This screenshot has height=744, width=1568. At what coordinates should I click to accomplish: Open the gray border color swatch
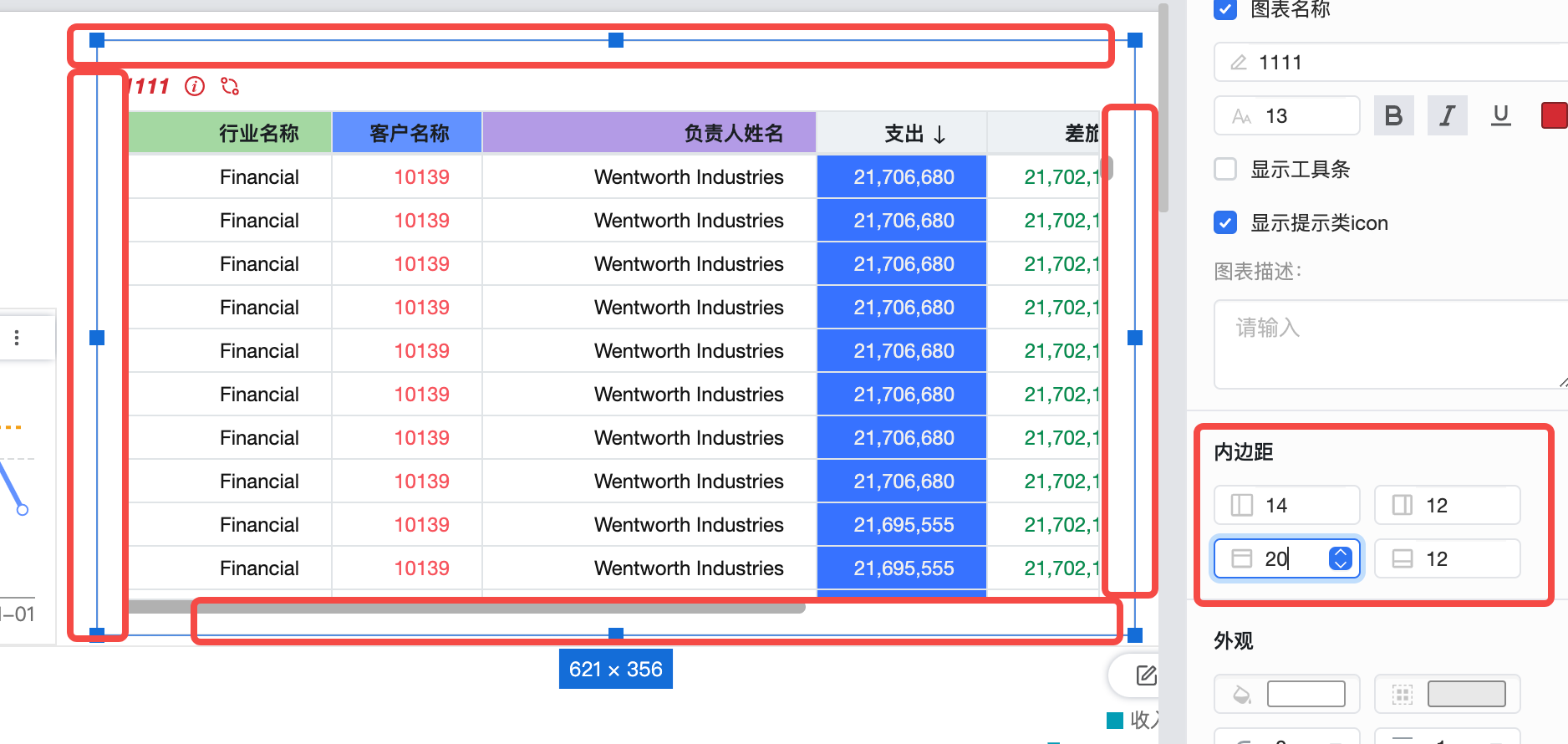pyautogui.click(x=1467, y=694)
